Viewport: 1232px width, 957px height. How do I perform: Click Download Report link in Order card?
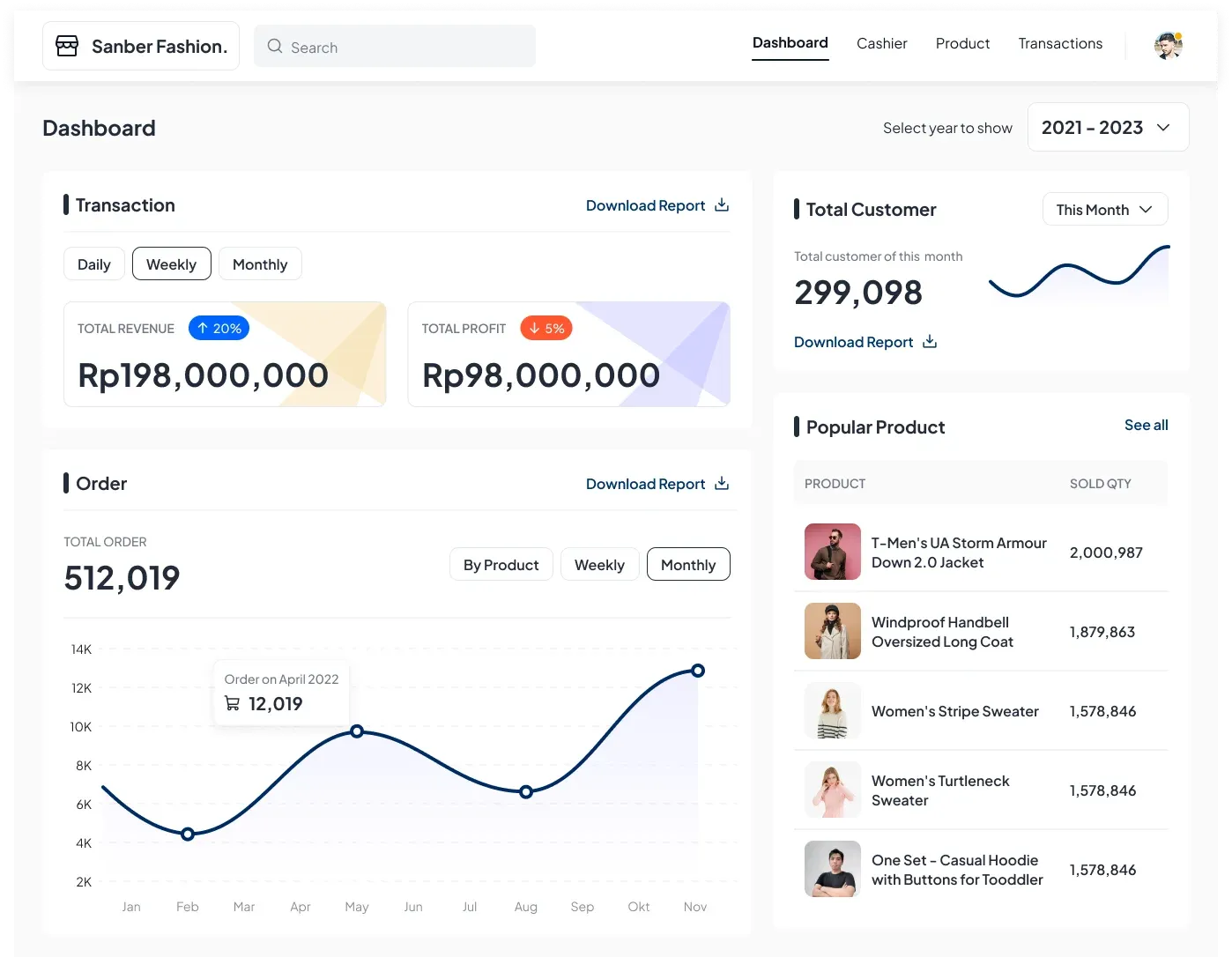click(646, 484)
